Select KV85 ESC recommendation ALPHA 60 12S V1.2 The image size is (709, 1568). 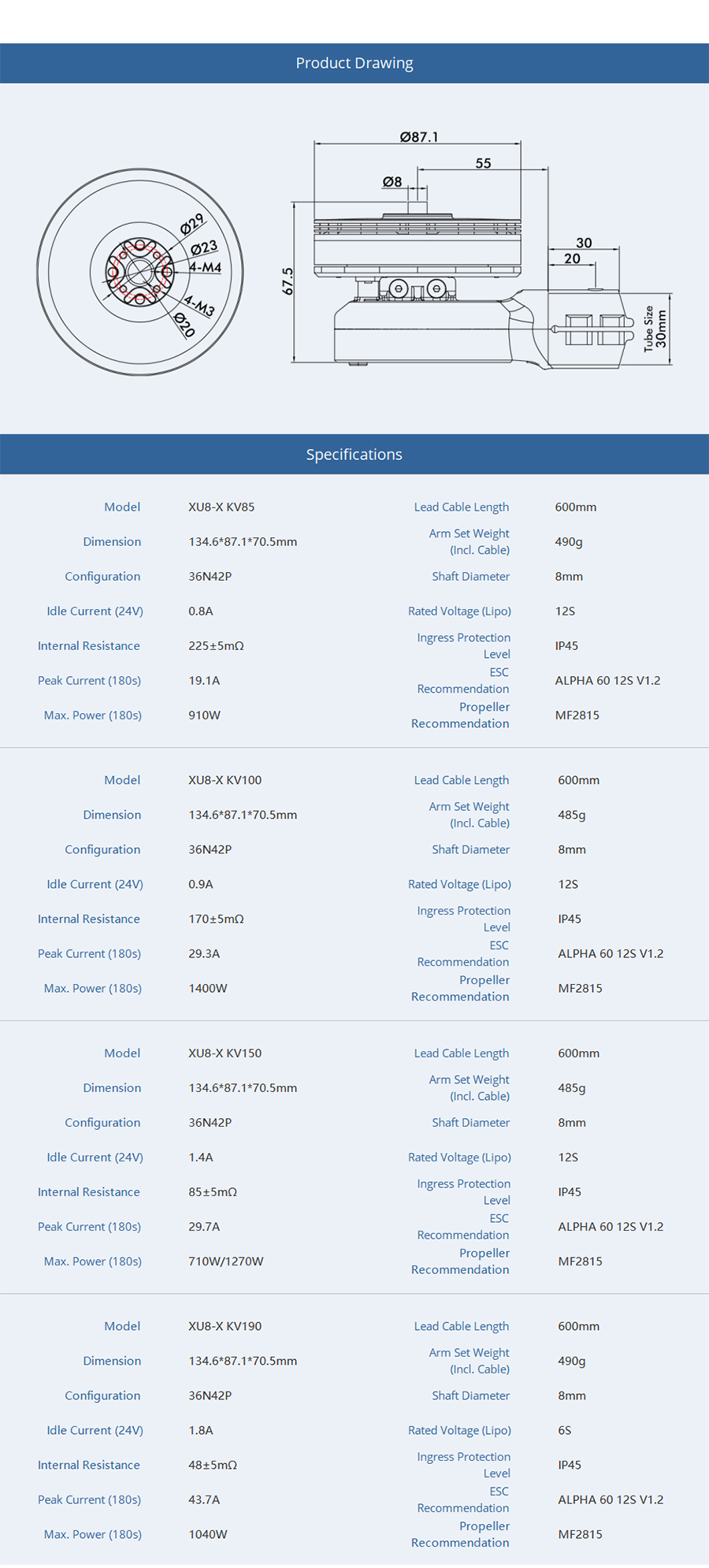click(607, 681)
